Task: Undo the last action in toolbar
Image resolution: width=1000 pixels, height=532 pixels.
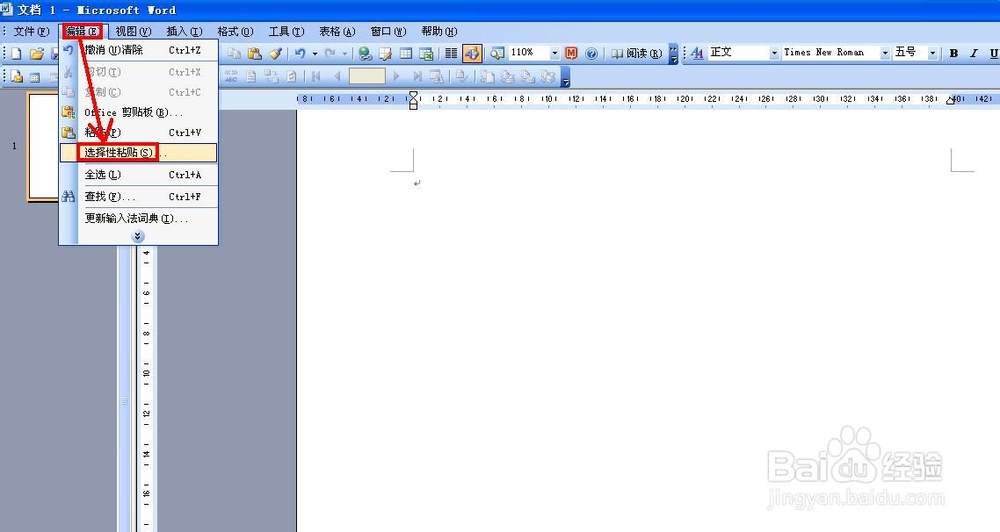Action: click(x=300, y=54)
